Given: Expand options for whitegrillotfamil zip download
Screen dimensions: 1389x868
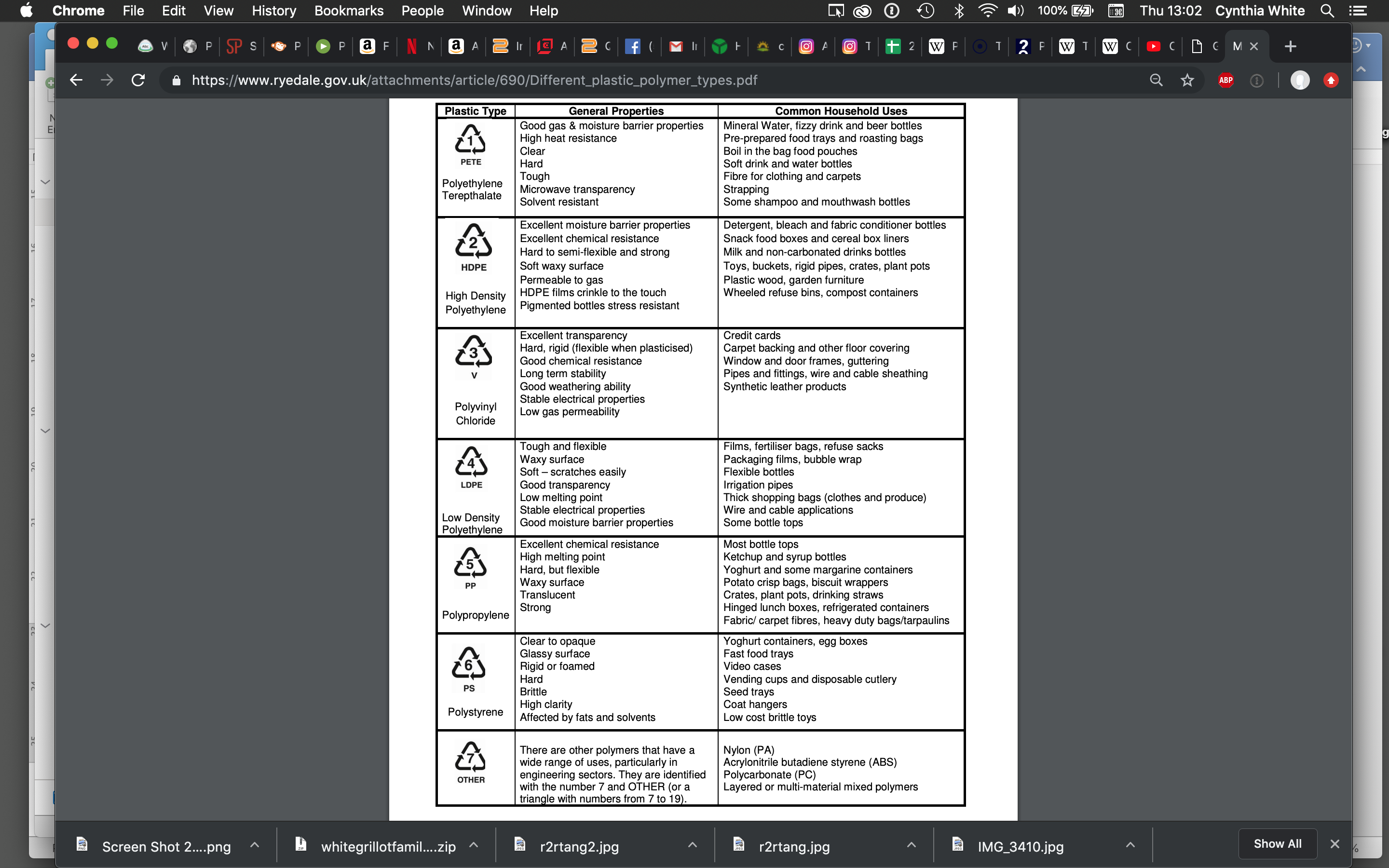Looking at the screenshot, I should [474, 845].
